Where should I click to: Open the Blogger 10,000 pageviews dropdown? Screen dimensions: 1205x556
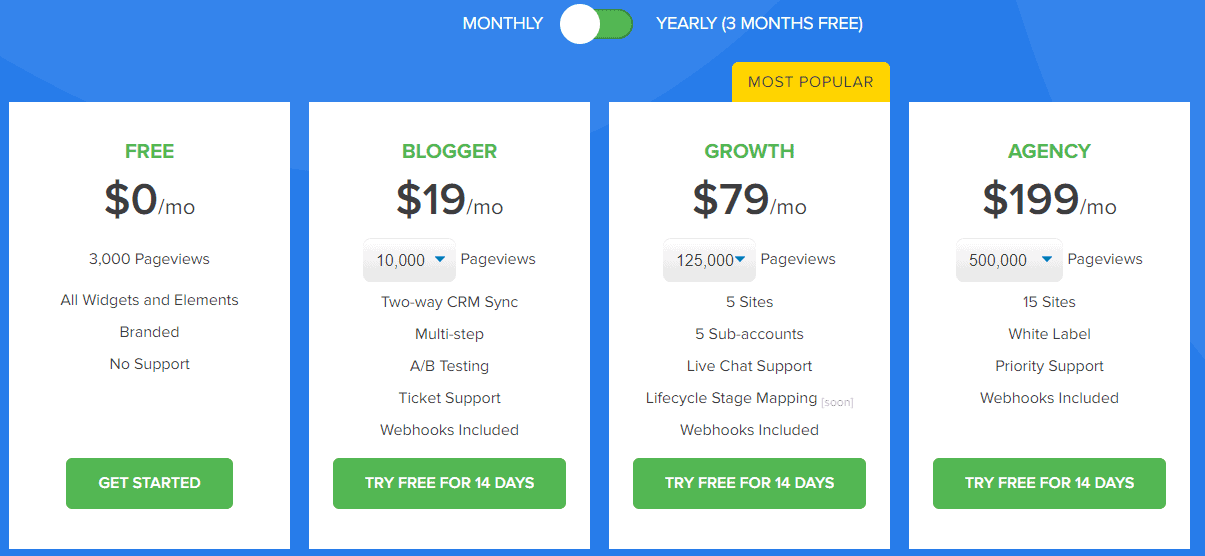coord(409,260)
